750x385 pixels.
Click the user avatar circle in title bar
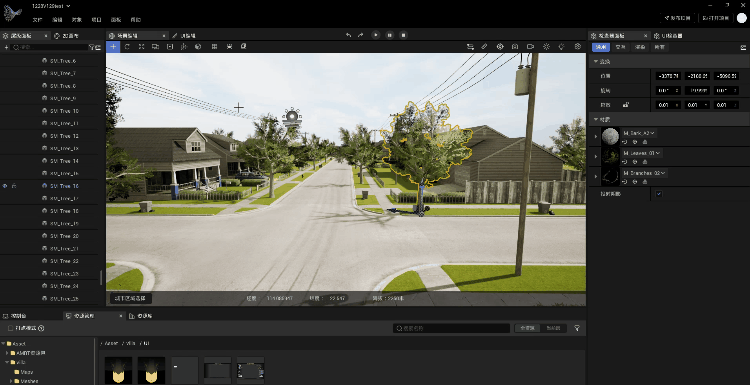(741, 18)
